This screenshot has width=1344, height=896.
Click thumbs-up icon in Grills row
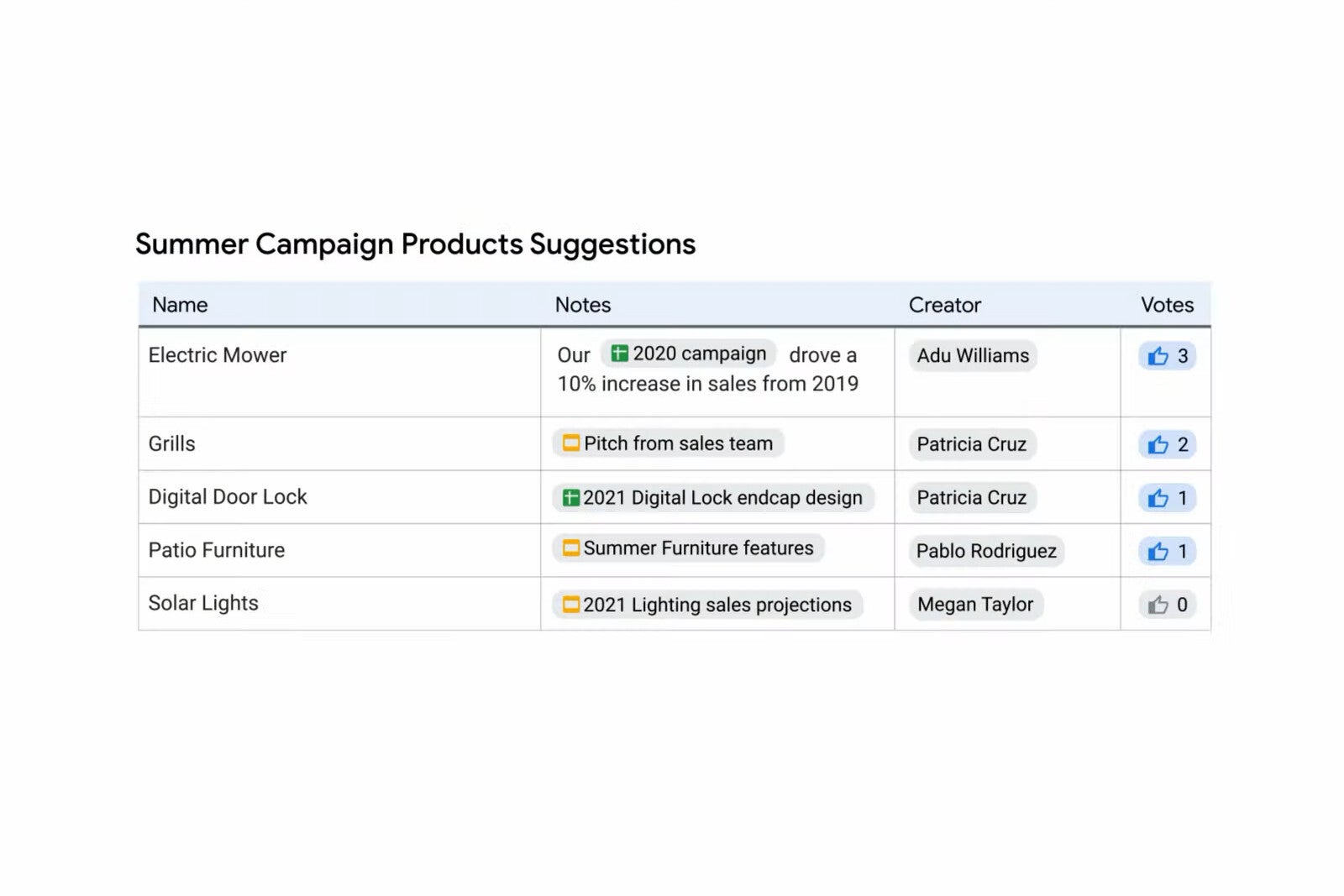pos(1158,444)
